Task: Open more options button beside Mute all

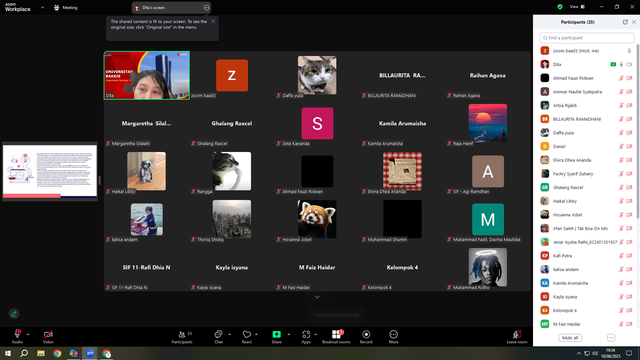Action: tap(611, 338)
